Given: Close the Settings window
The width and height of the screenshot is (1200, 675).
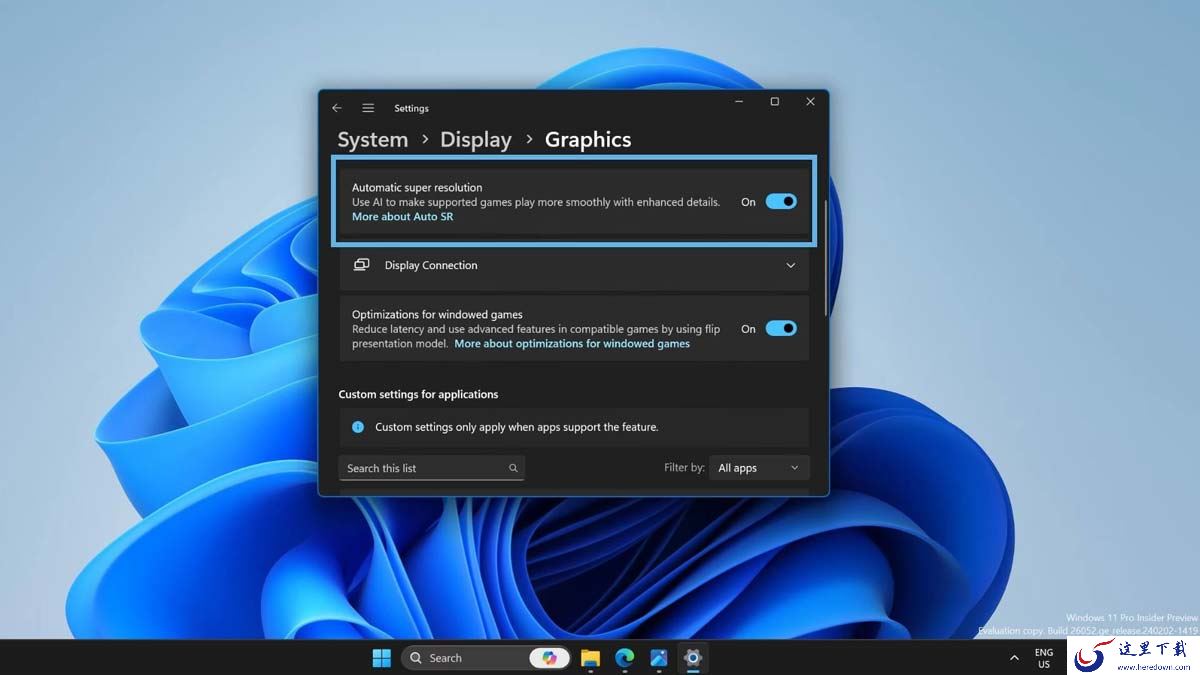Looking at the screenshot, I should [810, 101].
